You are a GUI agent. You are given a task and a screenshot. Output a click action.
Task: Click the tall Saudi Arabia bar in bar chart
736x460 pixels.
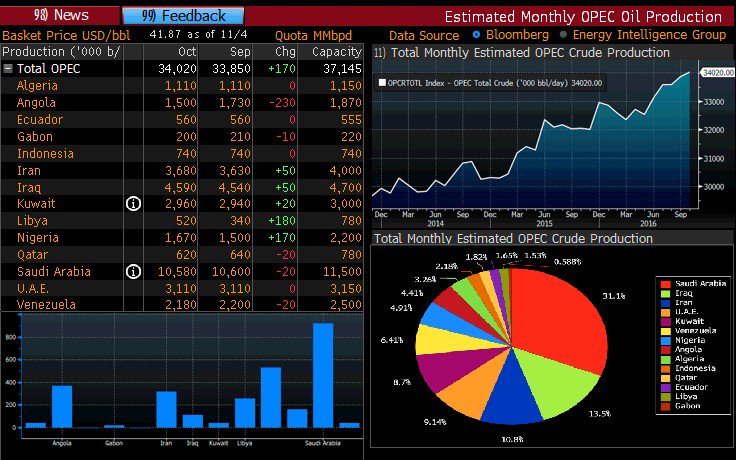[323, 375]
